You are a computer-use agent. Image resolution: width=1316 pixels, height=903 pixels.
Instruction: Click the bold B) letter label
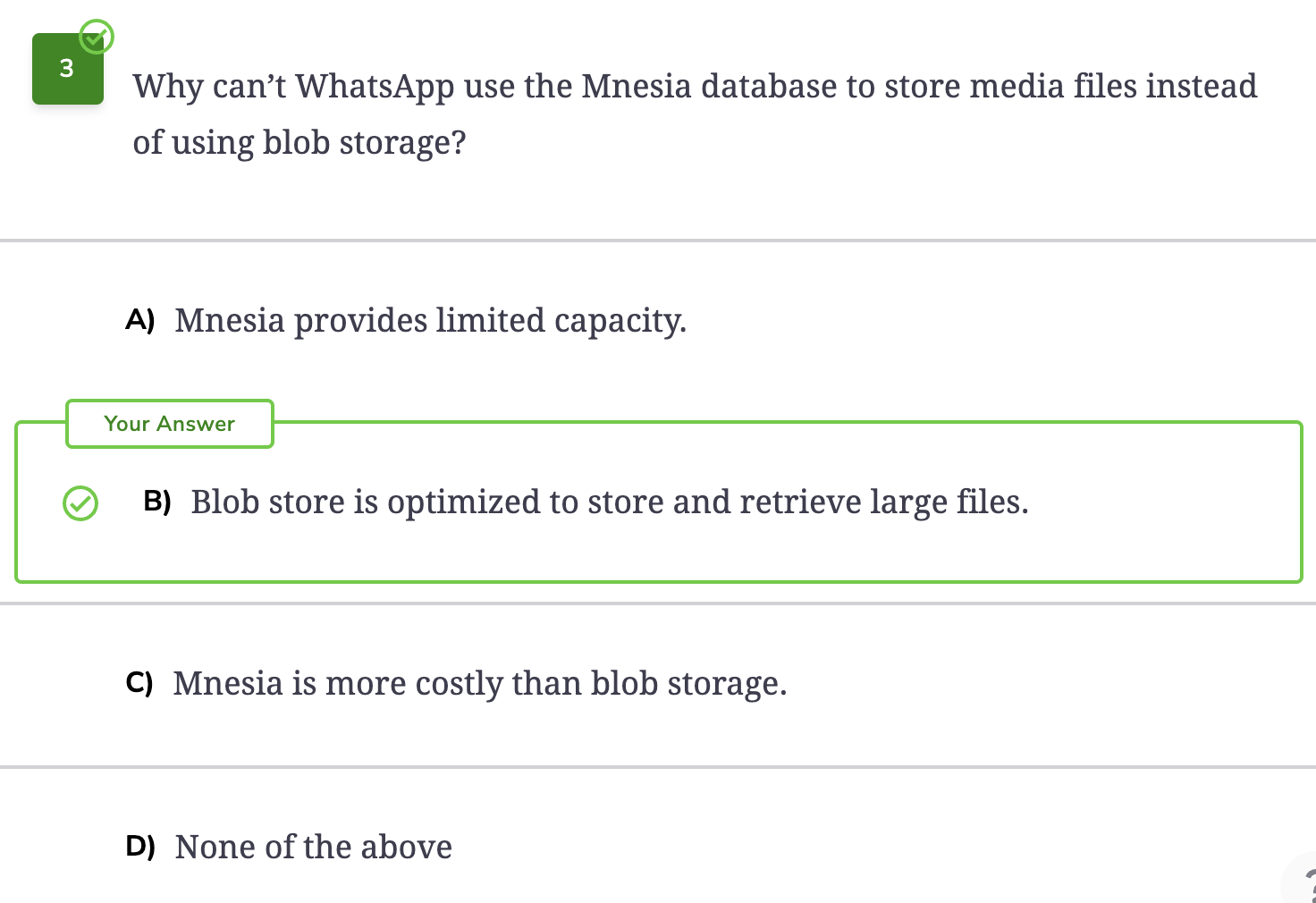157,501
